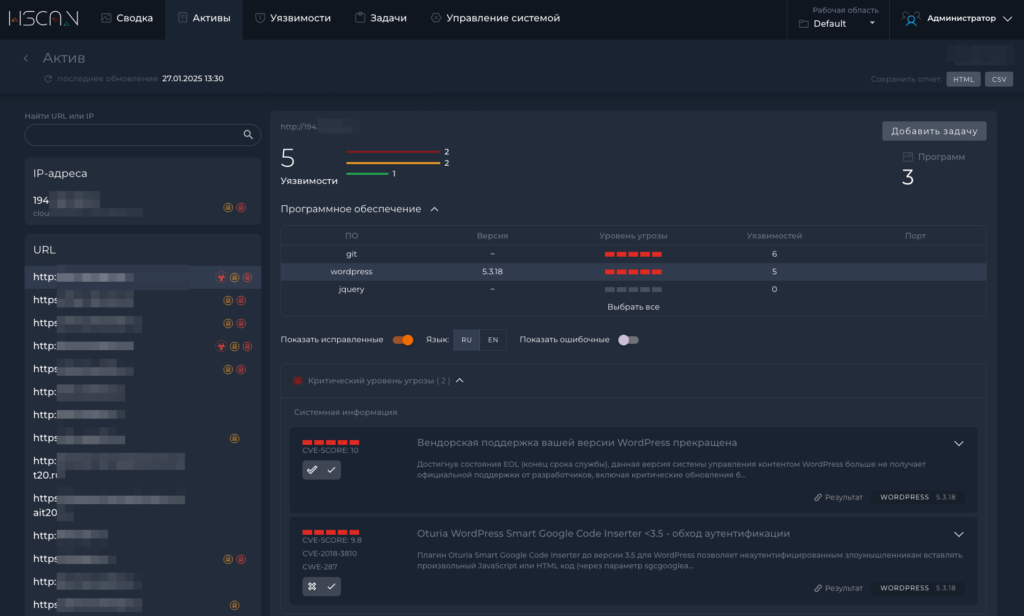This screenshot has height=616, width=1024.
Task: Click the refresh icon beside последнее обновление
Action: 48,78
